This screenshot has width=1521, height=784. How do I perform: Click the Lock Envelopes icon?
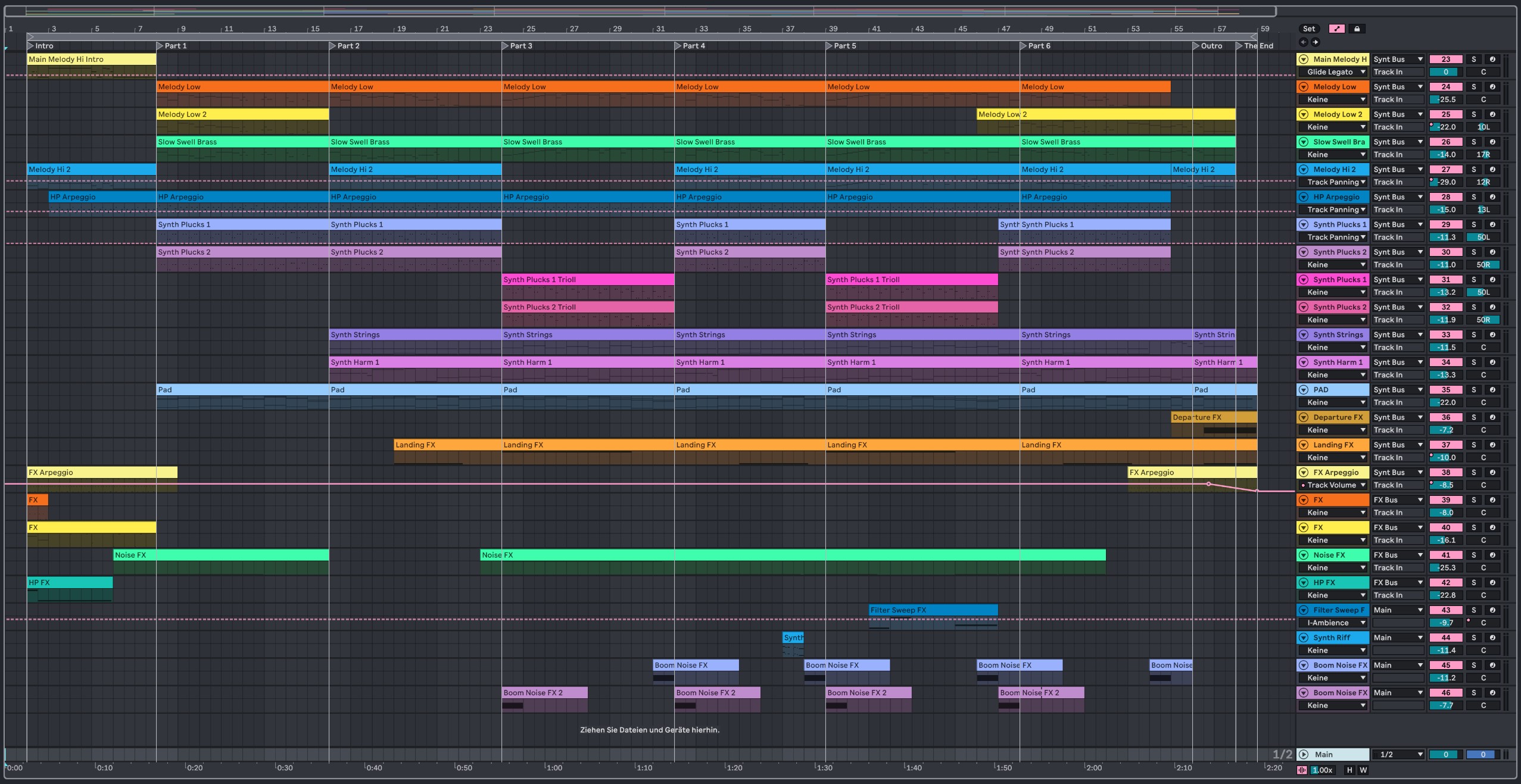coord(1357,29)
